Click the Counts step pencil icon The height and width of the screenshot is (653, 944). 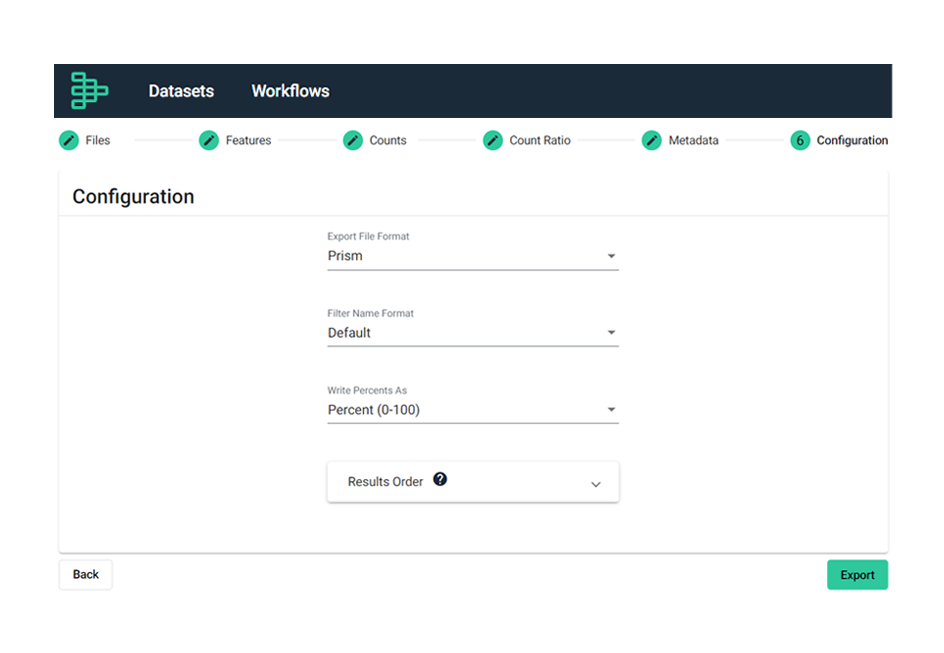pos(353,141)
